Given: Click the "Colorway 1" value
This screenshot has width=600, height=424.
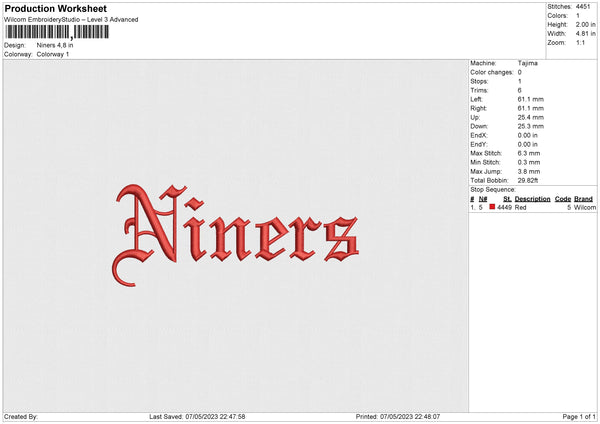Looking at the screenshot, I should [x=53, y=54].
